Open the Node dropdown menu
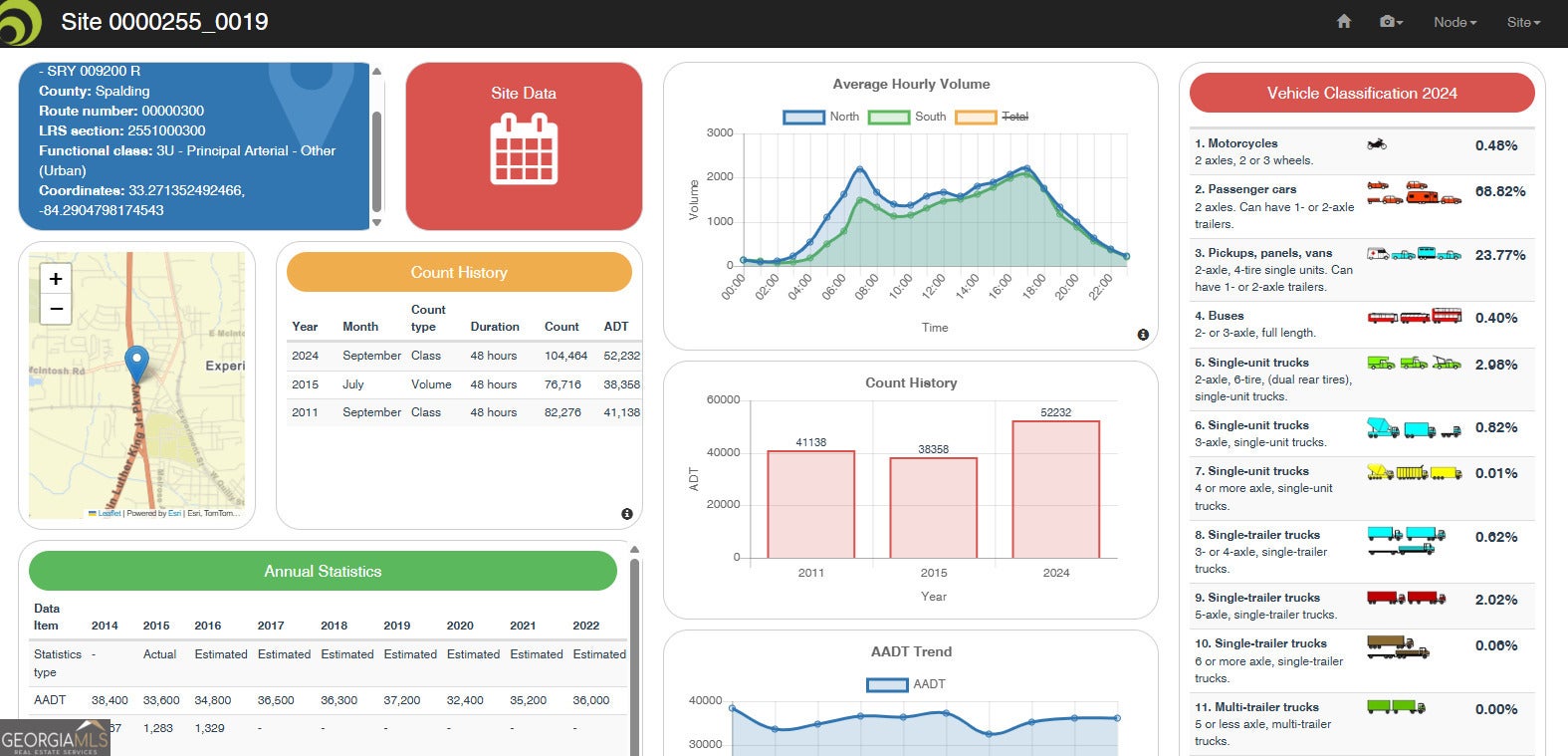 pyautogui.click(x=1455, y=22)
